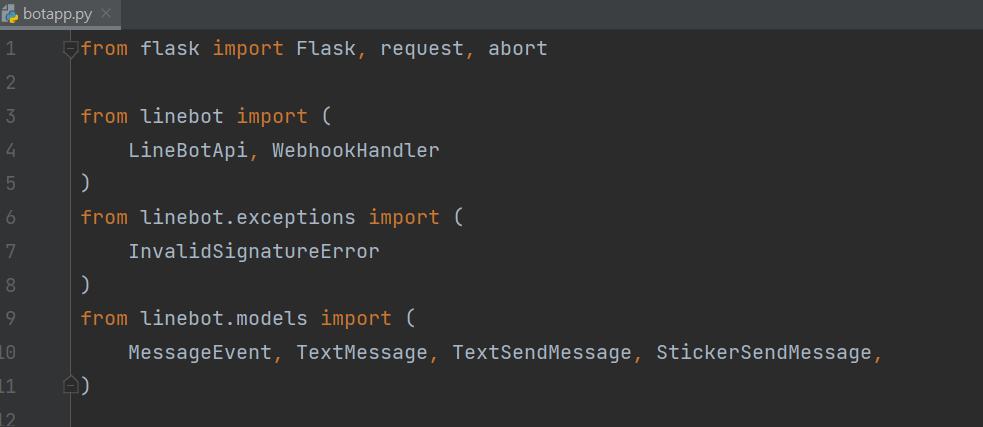The image size is (983, 427).
Task: Collapse the imports fold marker on line 1
Action: pos(70,49)
